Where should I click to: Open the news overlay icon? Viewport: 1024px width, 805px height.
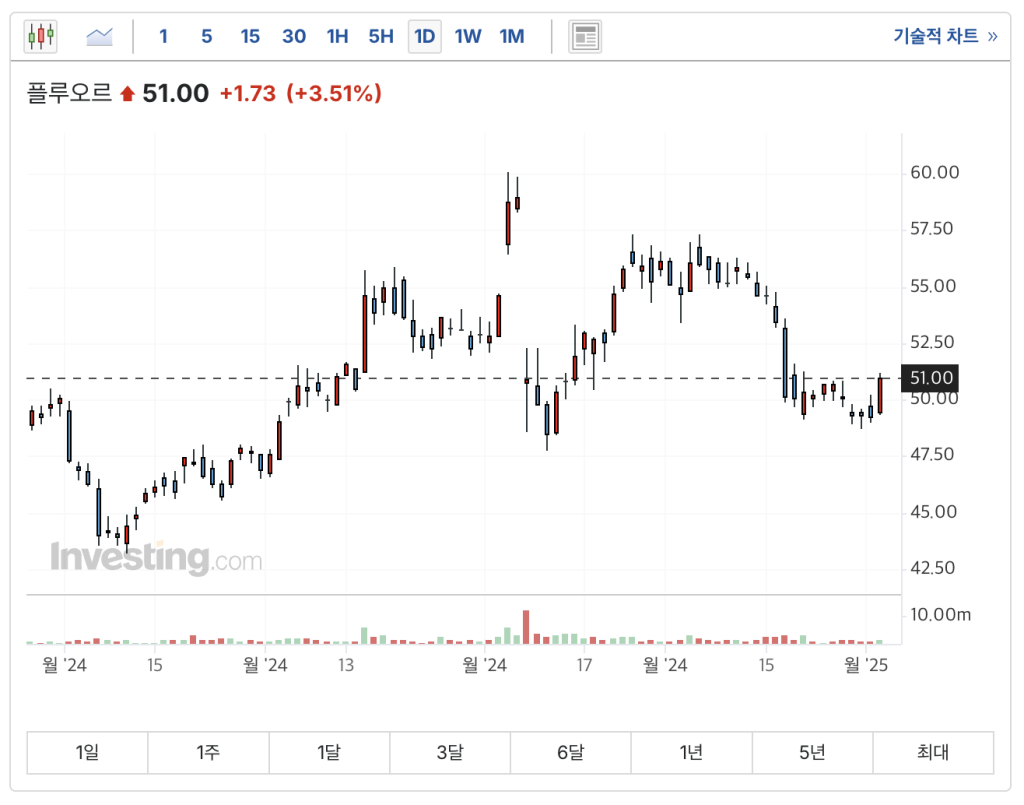585,37
